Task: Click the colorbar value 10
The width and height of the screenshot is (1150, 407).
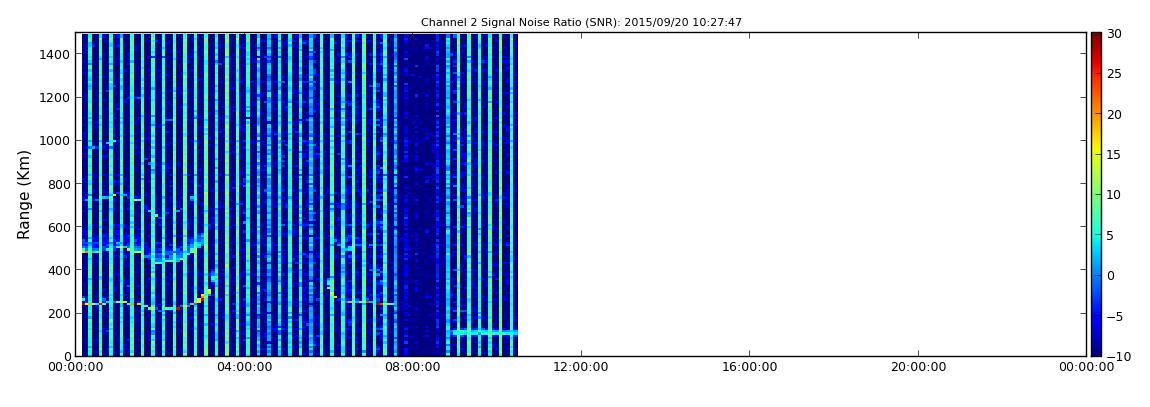Action: point(1114,195)
